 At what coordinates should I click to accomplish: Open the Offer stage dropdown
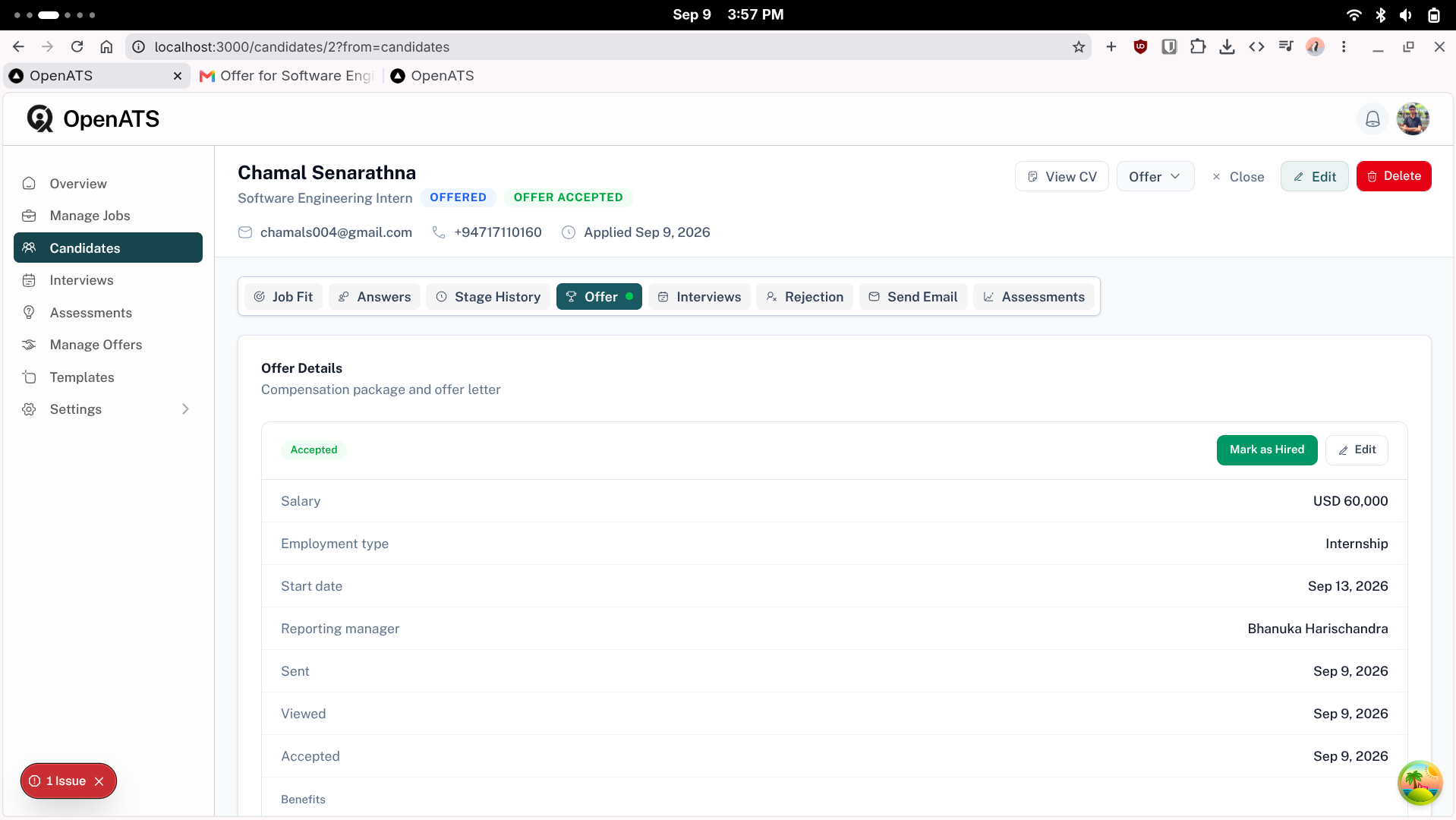click(x=1155, y=176)
